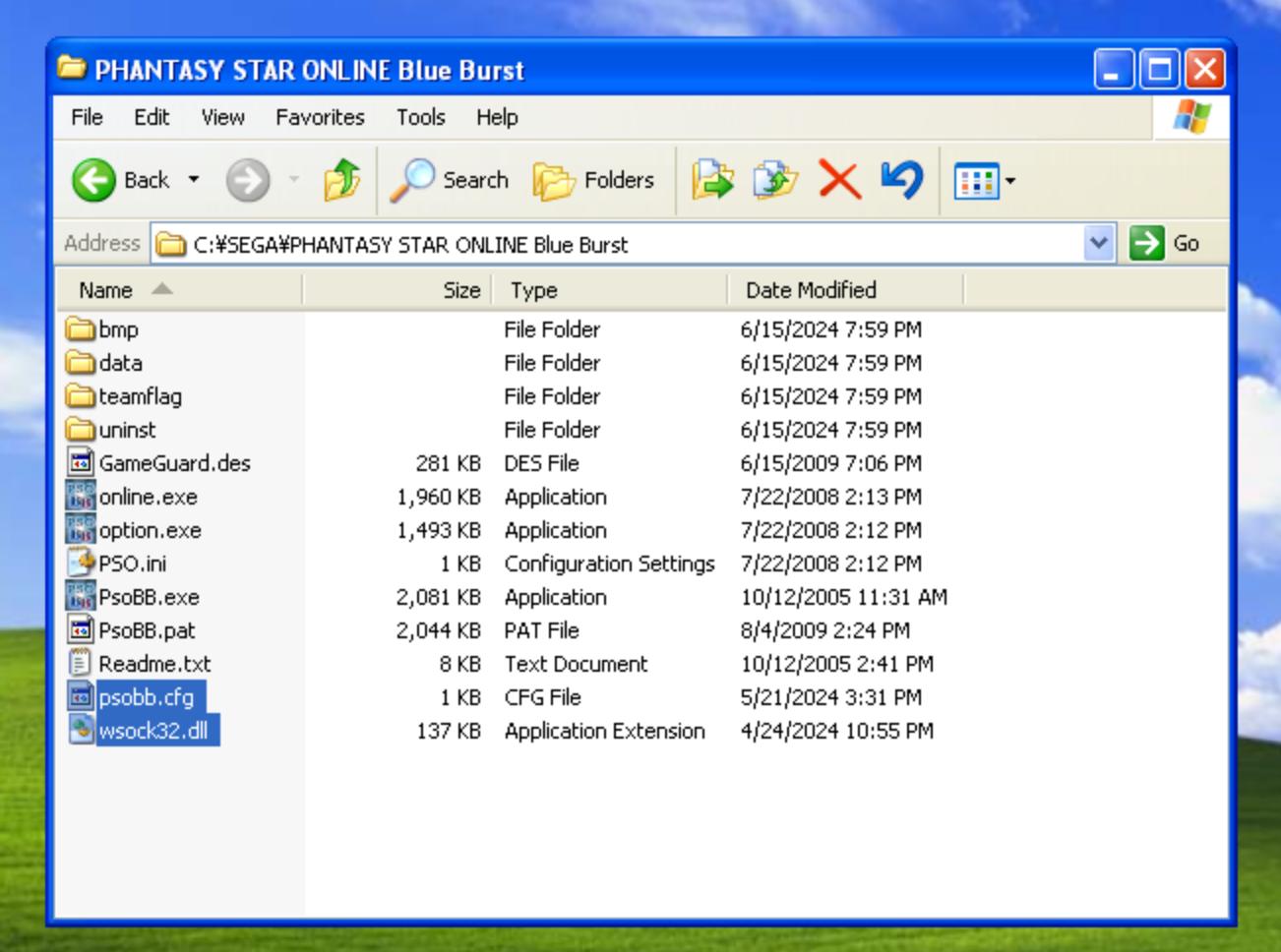This screenshot has width=1281, height=952.
Task: Open the address bar dropdown arrow
Action: [1098, 243]
